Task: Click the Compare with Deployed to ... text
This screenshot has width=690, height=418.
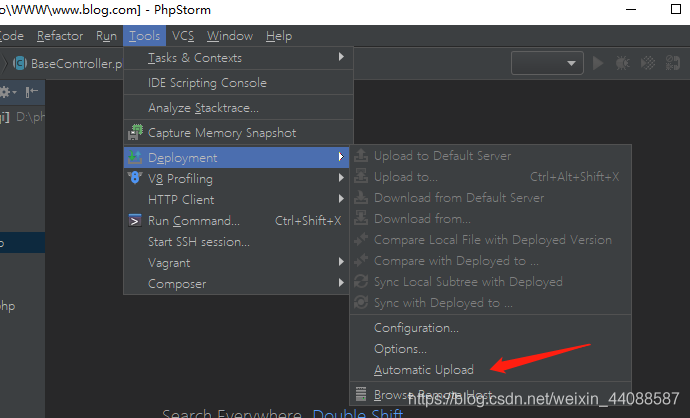Action: click(456, 261)
